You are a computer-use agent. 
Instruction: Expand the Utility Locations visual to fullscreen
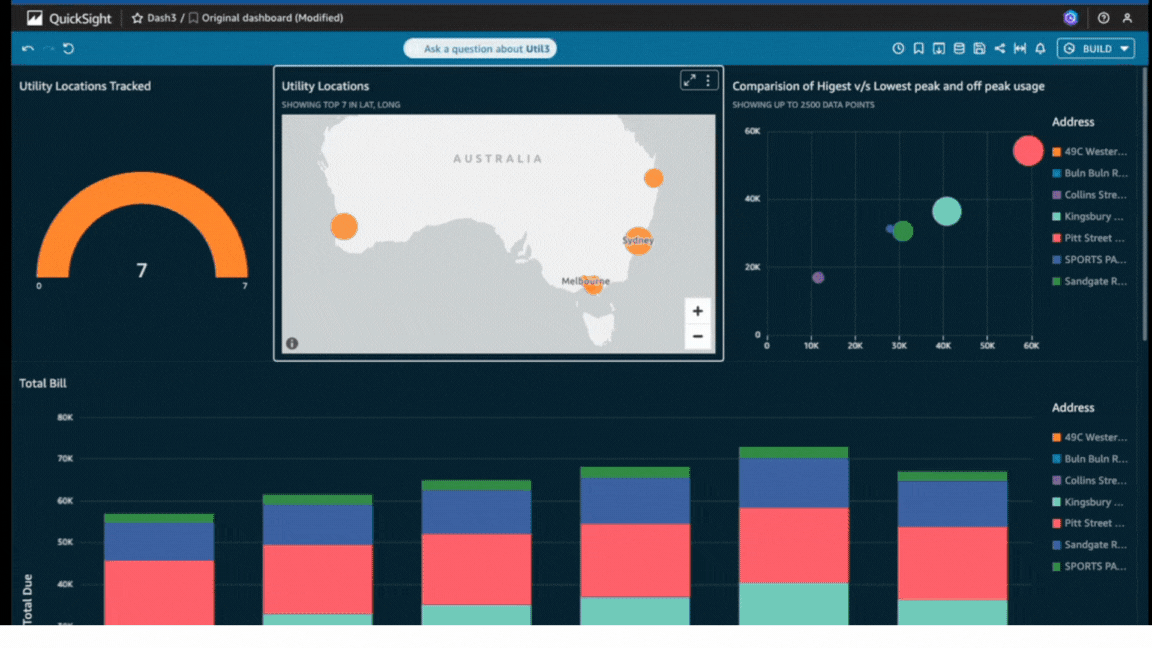pyautogui.click(x=689, y=80)
